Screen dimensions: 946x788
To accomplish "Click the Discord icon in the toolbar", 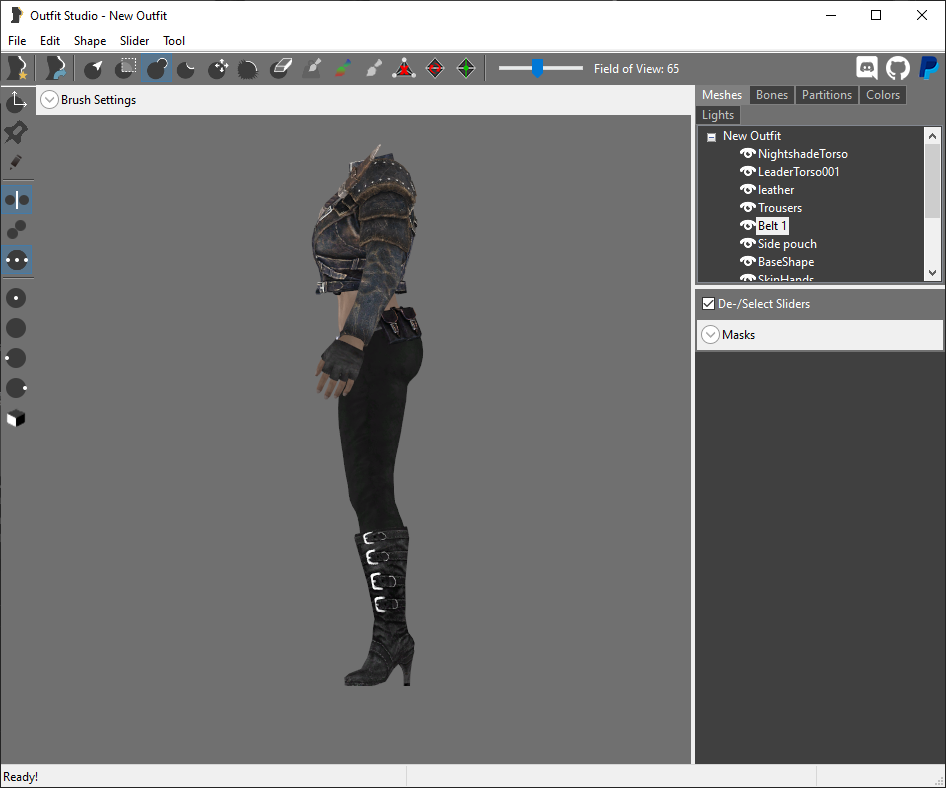I will 867,68.
